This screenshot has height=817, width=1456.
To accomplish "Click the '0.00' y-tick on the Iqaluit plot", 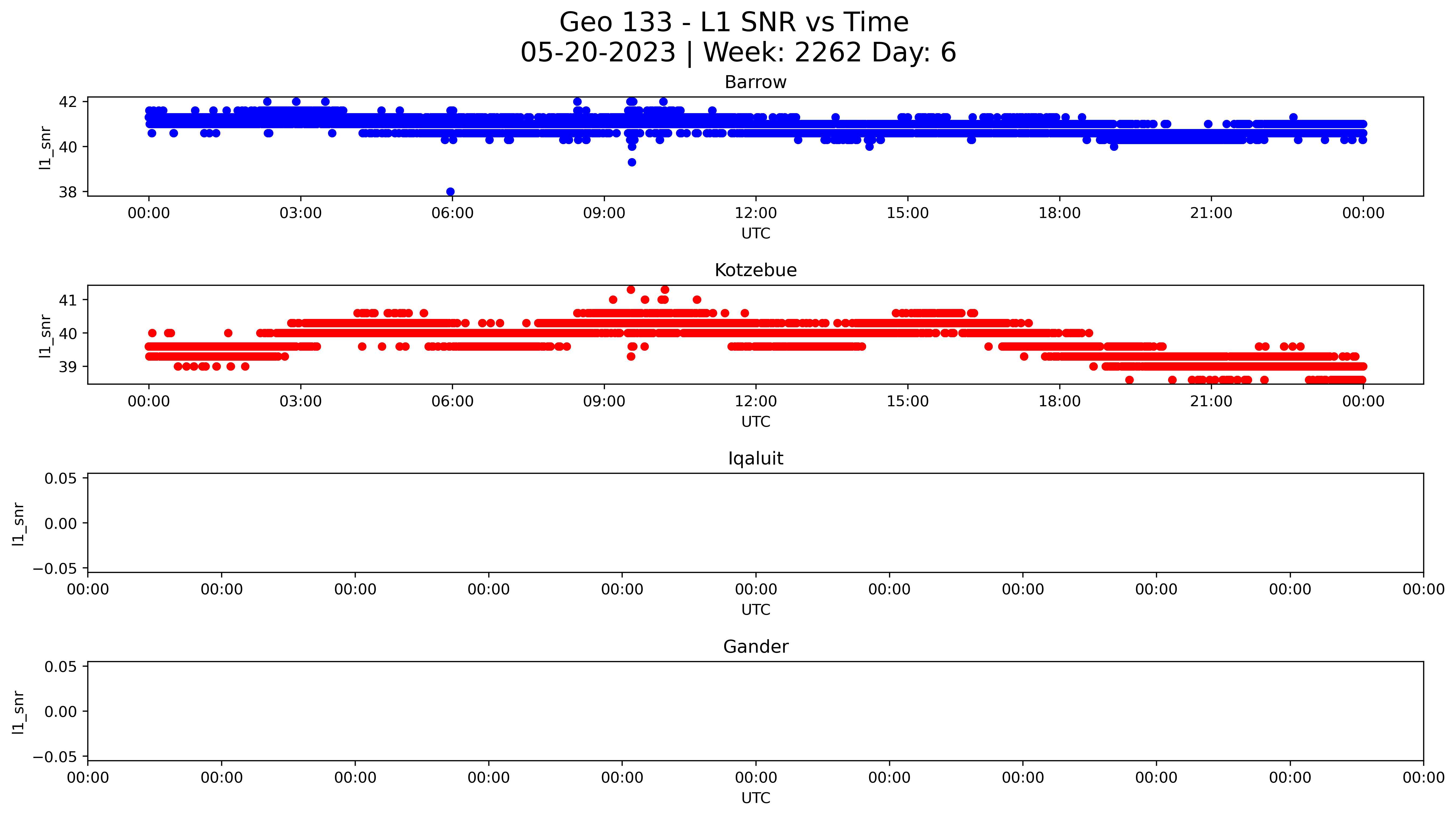I will click(61, 524).
